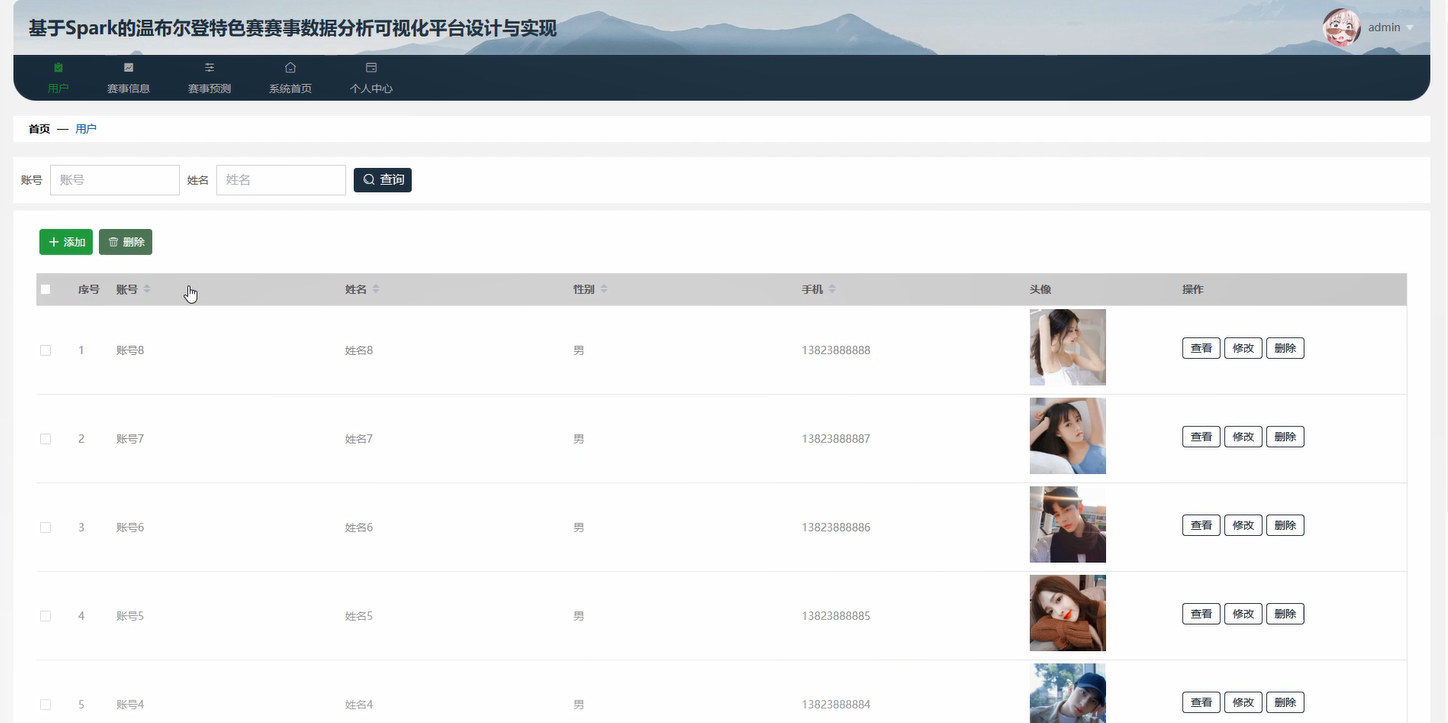The width and height of the screenshot is (1448, 723).
Task: Click the name cell 姓名8
Action: (359, 350)
